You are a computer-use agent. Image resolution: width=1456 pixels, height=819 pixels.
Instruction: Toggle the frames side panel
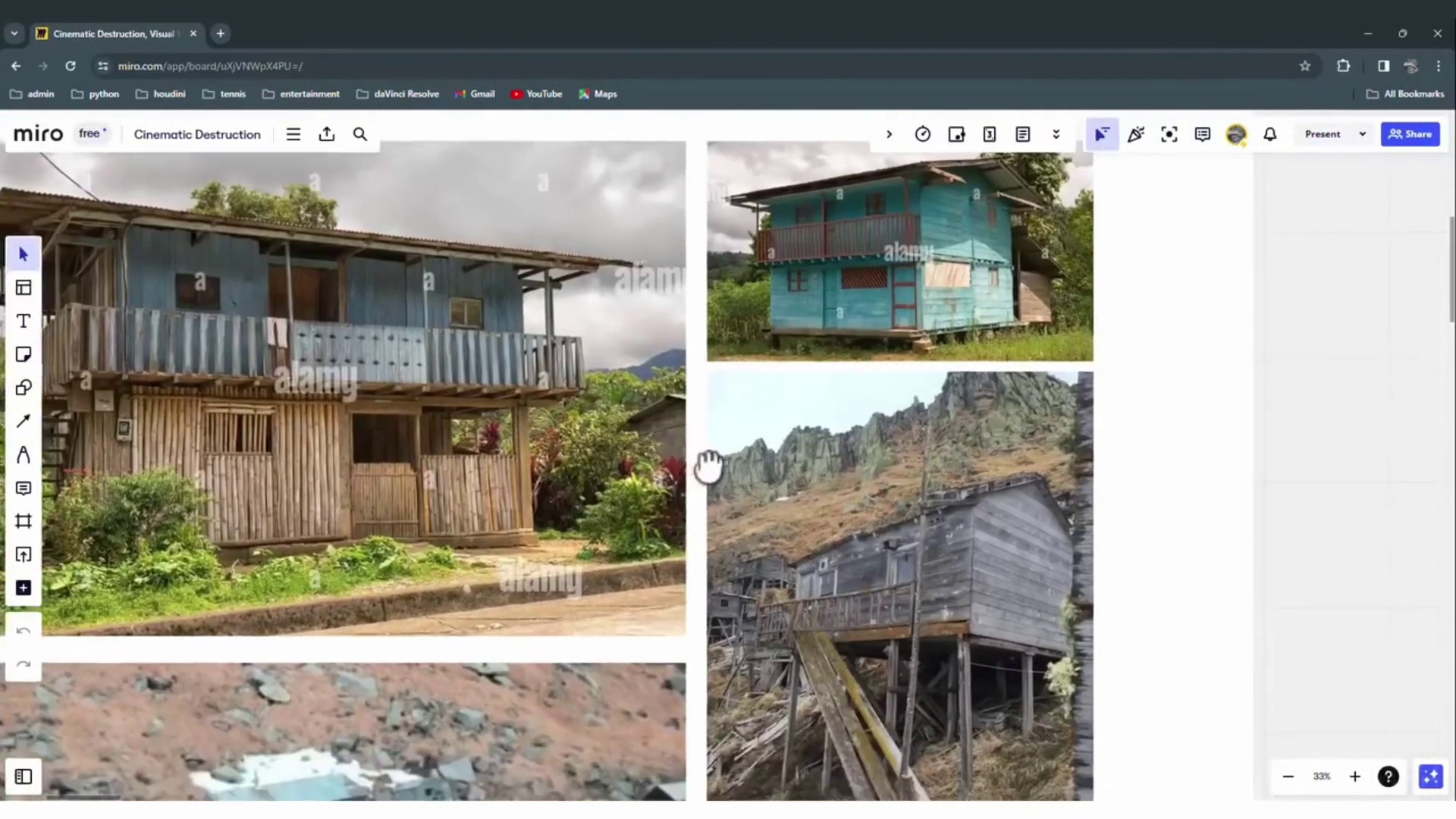(24, 777)
